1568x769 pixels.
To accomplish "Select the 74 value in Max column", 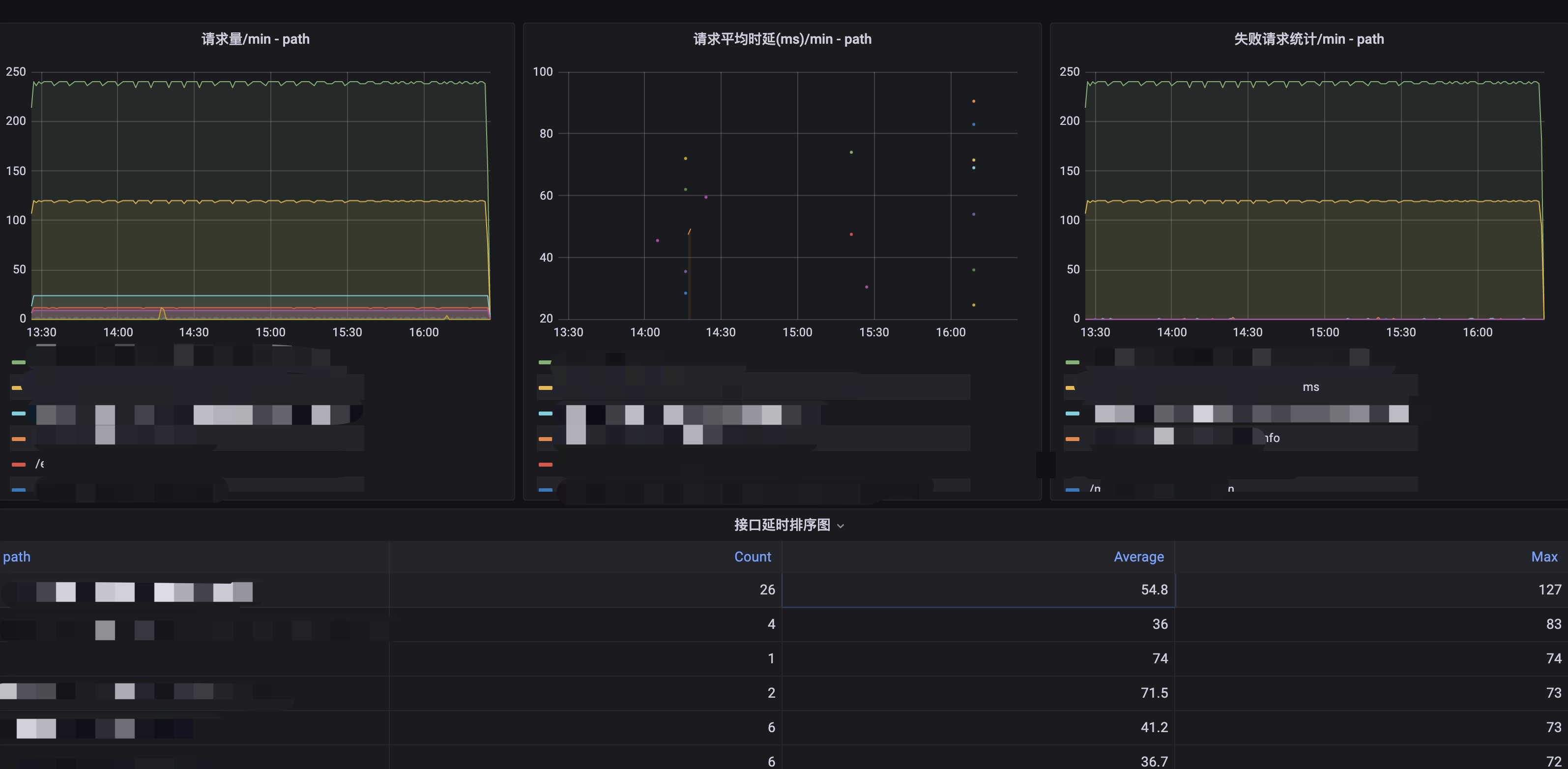I will 1371,659.
